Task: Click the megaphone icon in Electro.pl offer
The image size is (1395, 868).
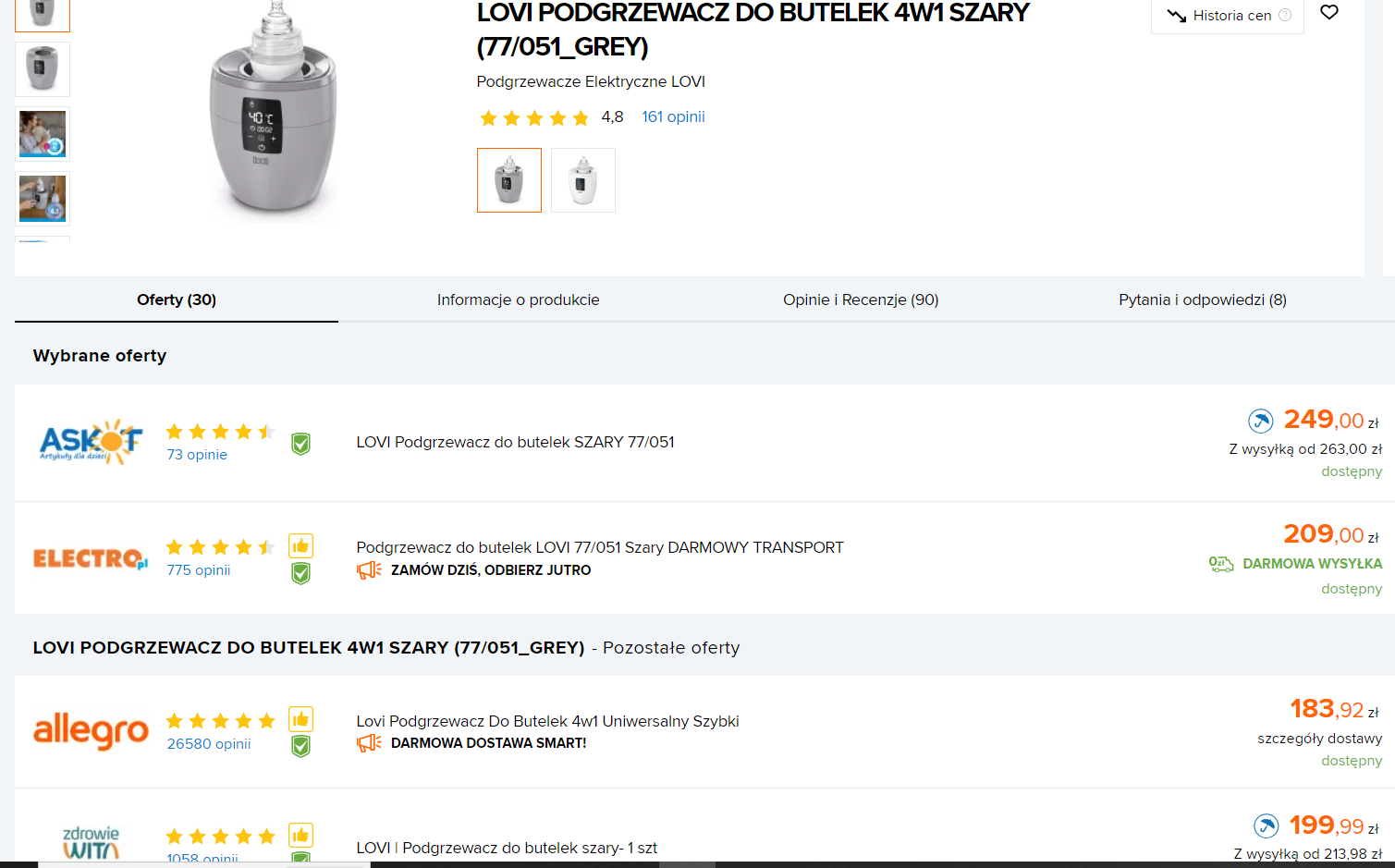Action: pos(369,570)
